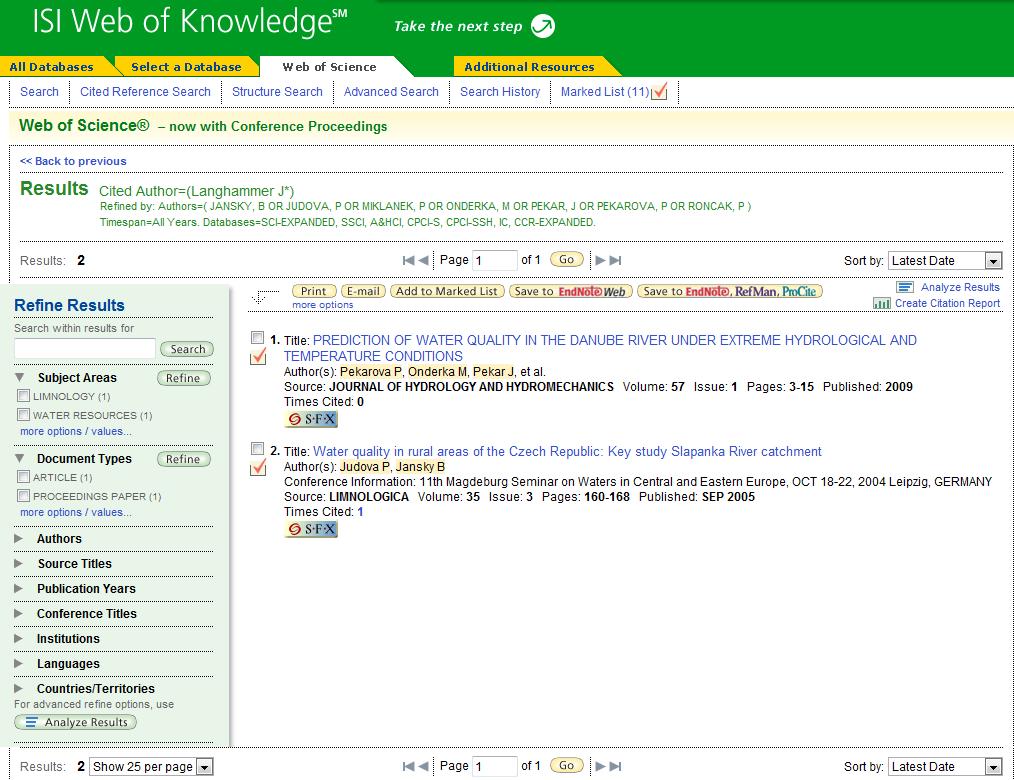Click the E-mail button
This screenshot has width=1014, height=780.
pyautogui.click(x=363, y=291)
